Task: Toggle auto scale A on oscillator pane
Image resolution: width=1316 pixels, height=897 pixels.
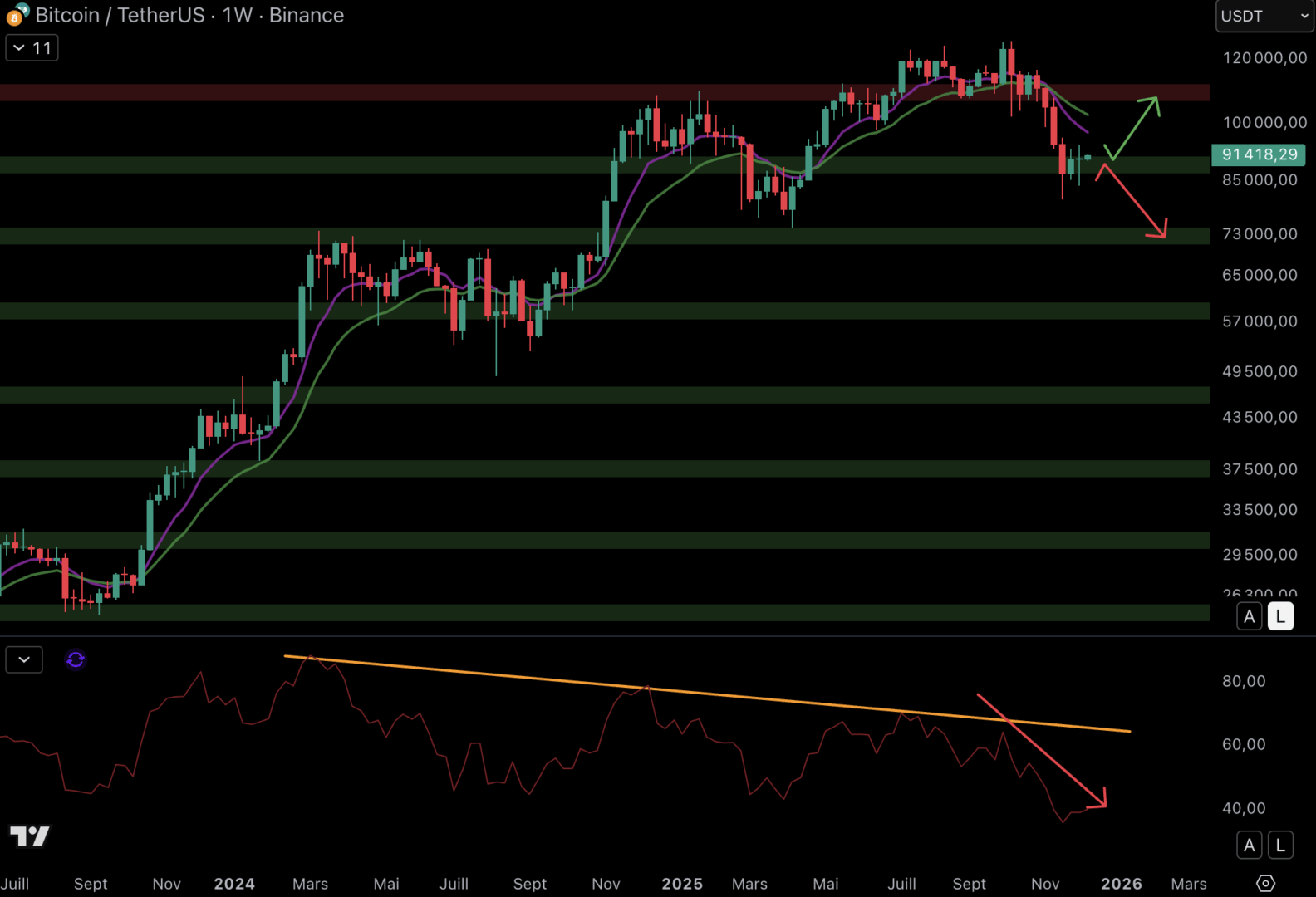Action: [1249, 846]
